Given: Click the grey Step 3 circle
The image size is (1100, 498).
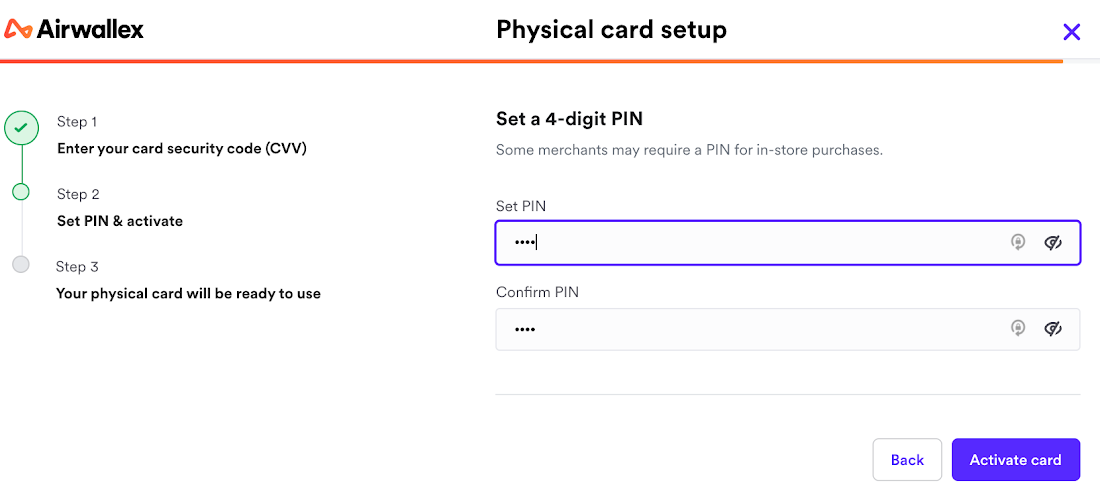Looking at the screenshot, I should (x=21, y=265).
